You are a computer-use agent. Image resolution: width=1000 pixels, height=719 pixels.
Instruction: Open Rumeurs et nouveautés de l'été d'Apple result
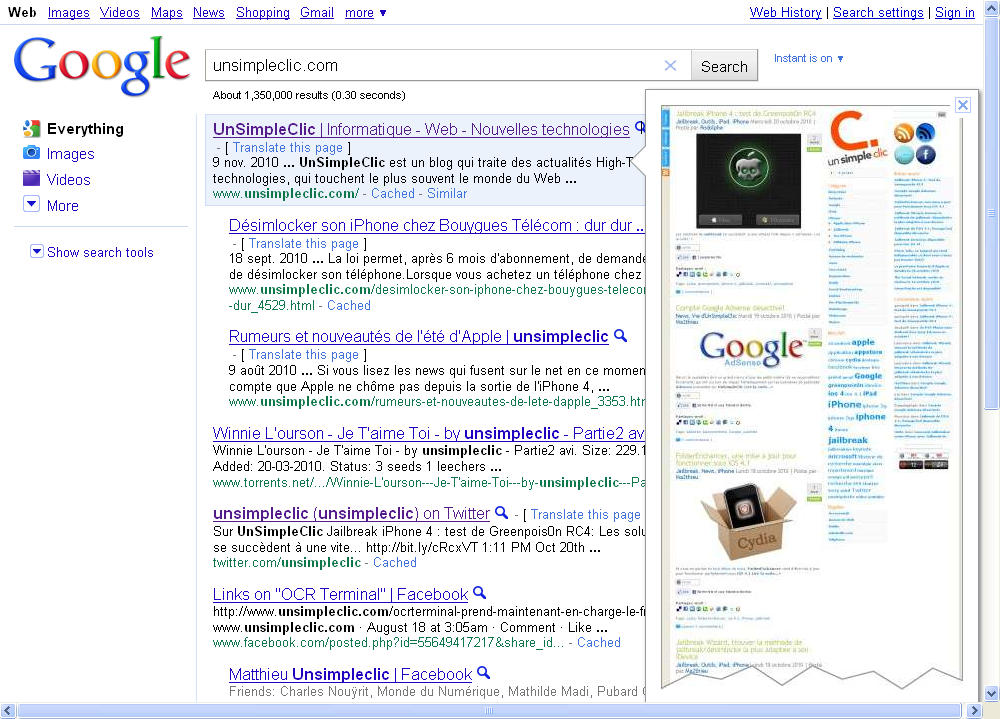point(418,336)
